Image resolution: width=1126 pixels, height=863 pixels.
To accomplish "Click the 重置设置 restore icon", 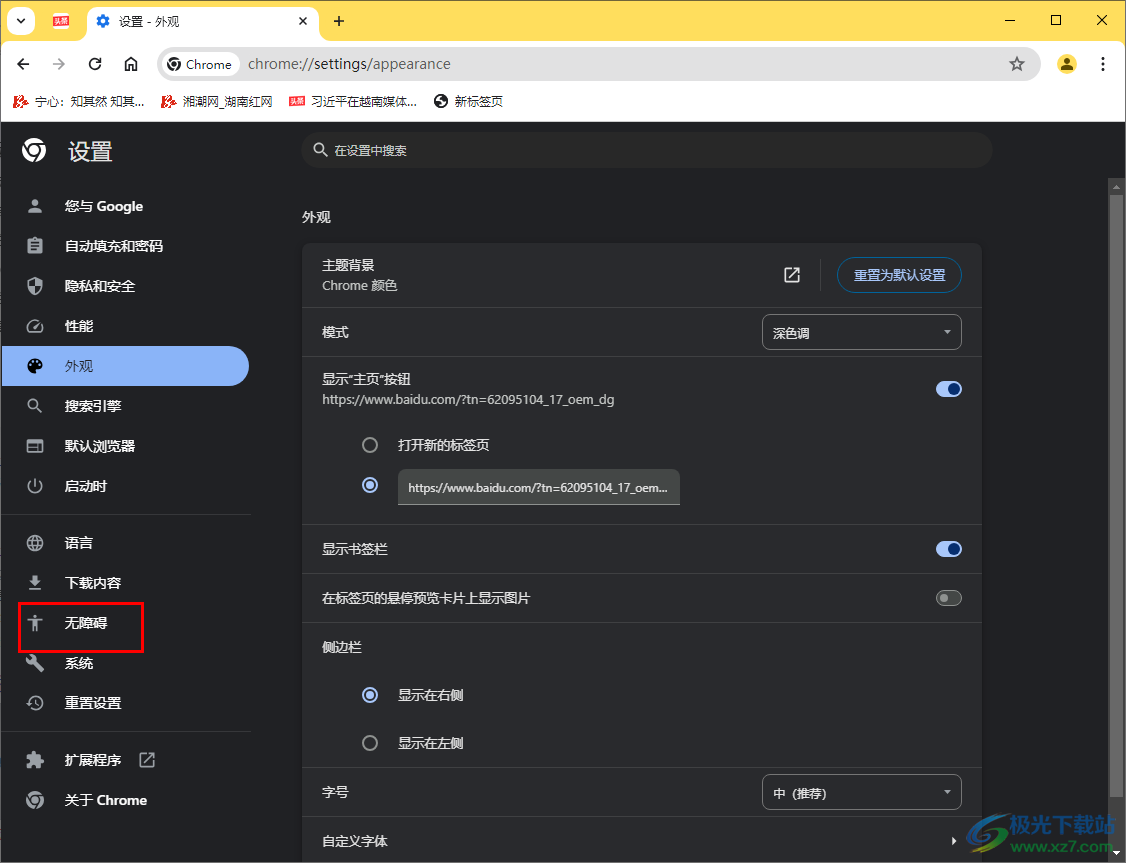I will click(34, 703).
